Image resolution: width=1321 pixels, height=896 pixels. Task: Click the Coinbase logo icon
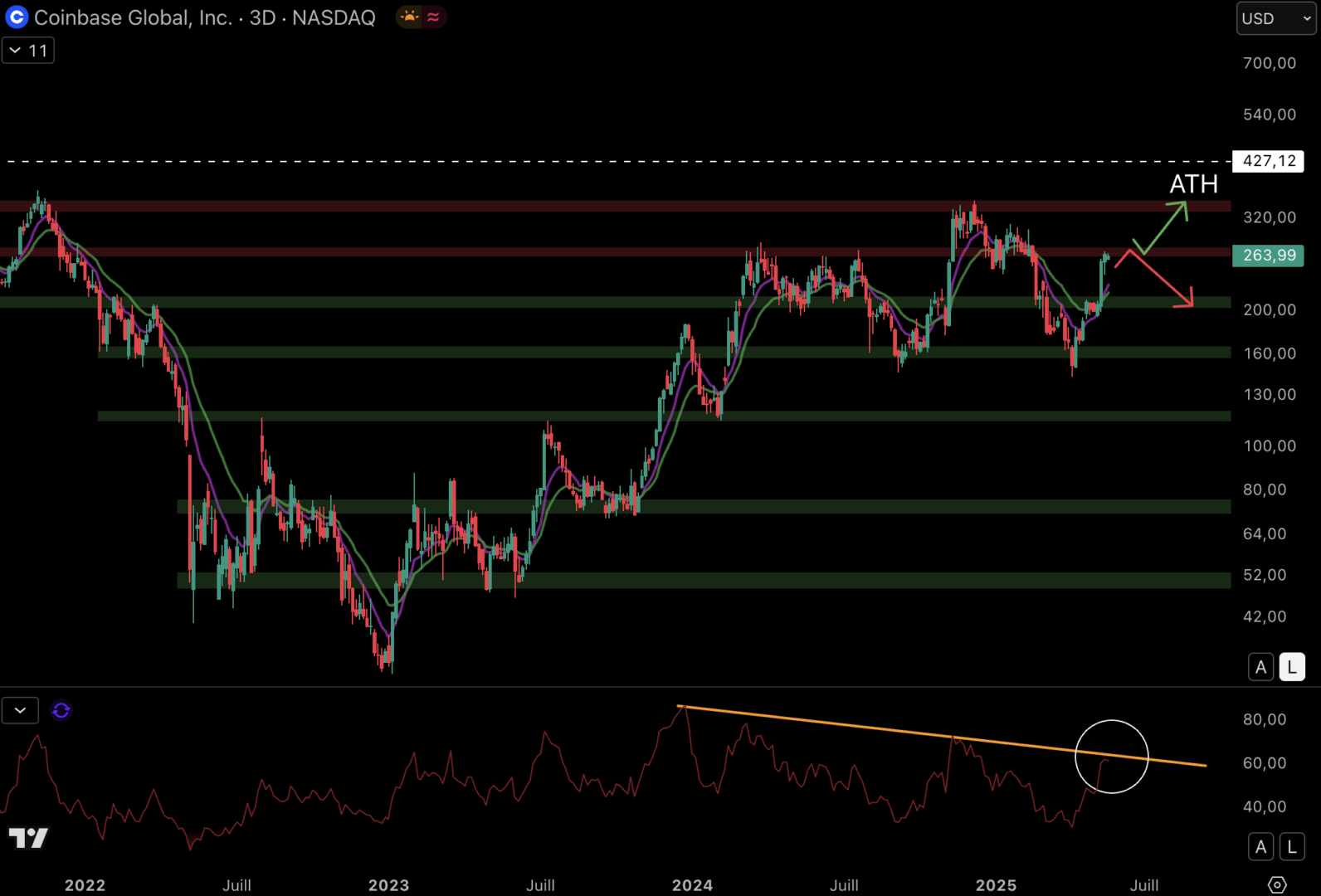click(x=17, y=17)
